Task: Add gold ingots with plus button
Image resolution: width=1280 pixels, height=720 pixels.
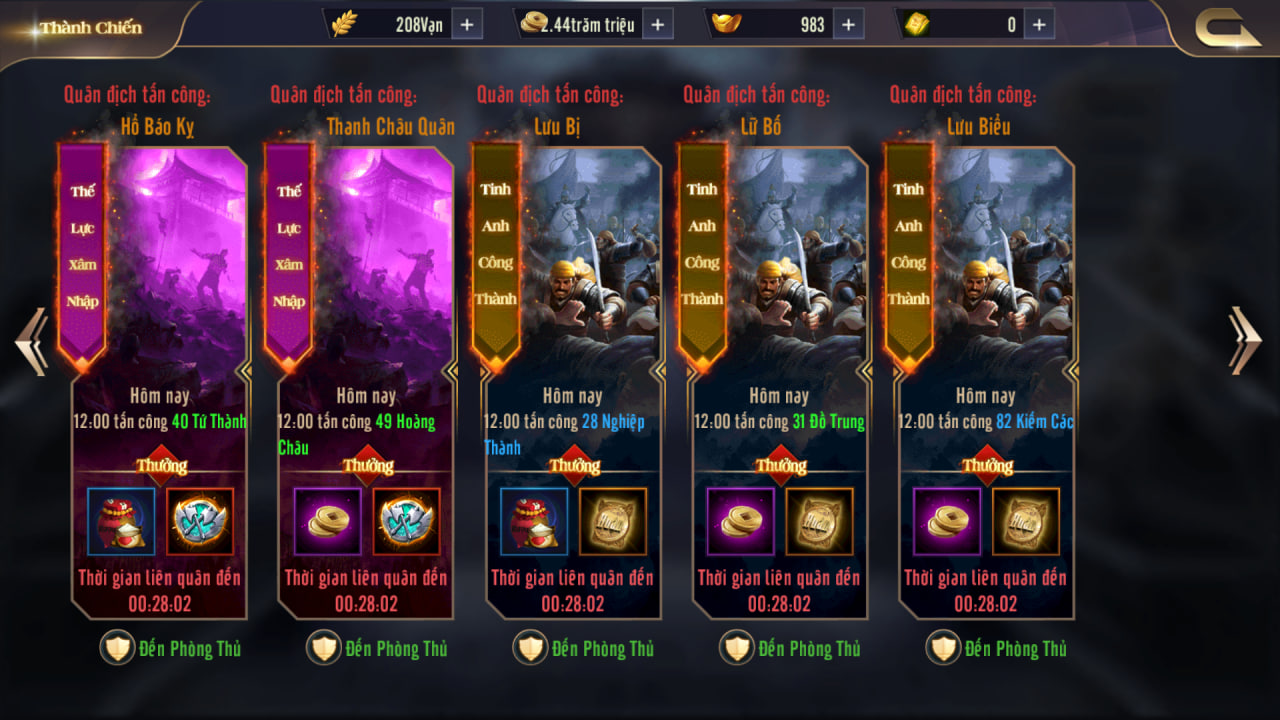Action: click(848, 24)
